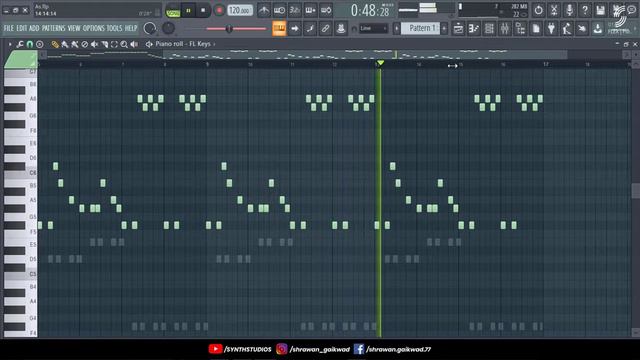
Task: Expand the arrow after 'FL Keys' title
Action: click(214, 44)
